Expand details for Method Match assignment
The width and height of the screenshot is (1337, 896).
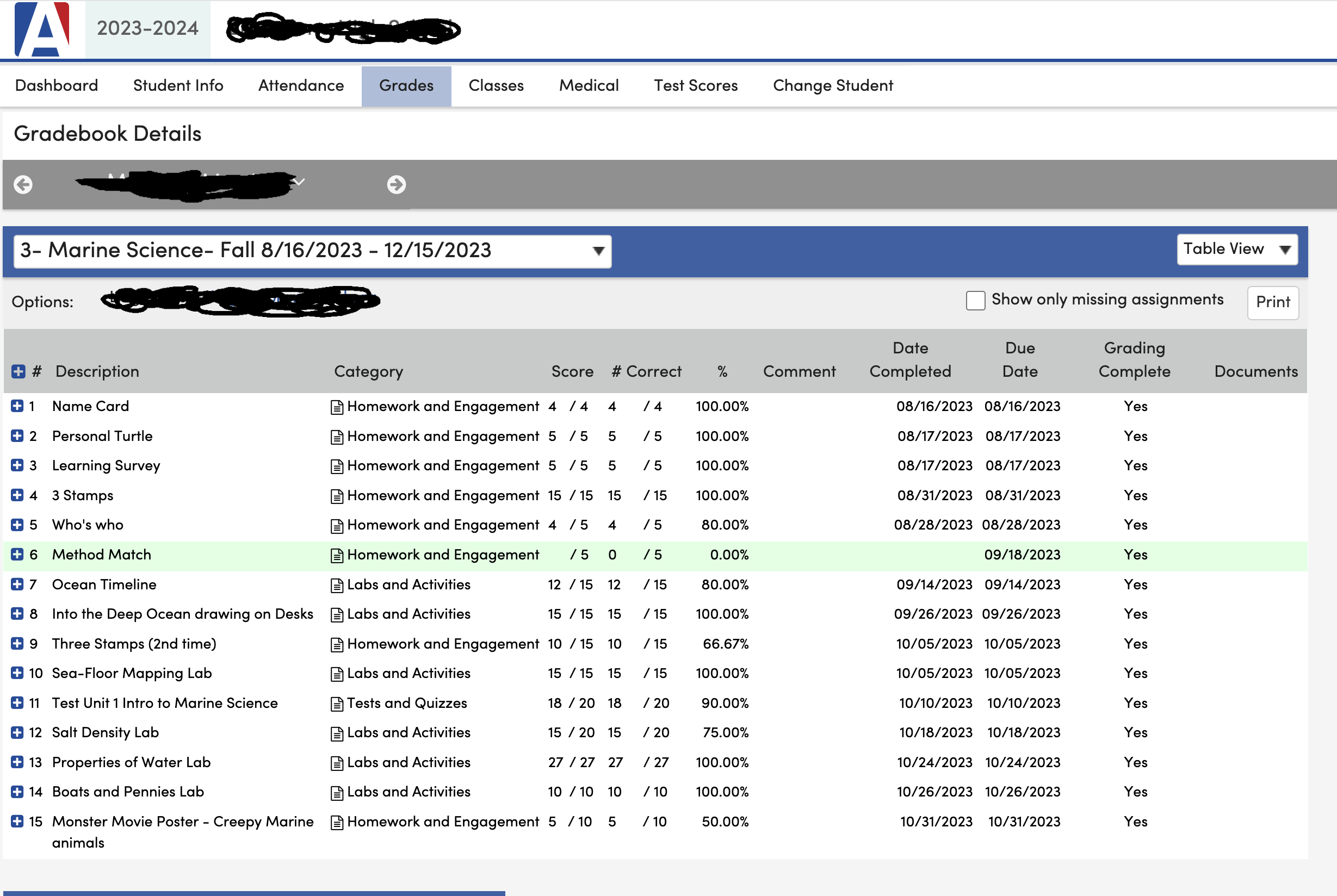pos(17,554)
